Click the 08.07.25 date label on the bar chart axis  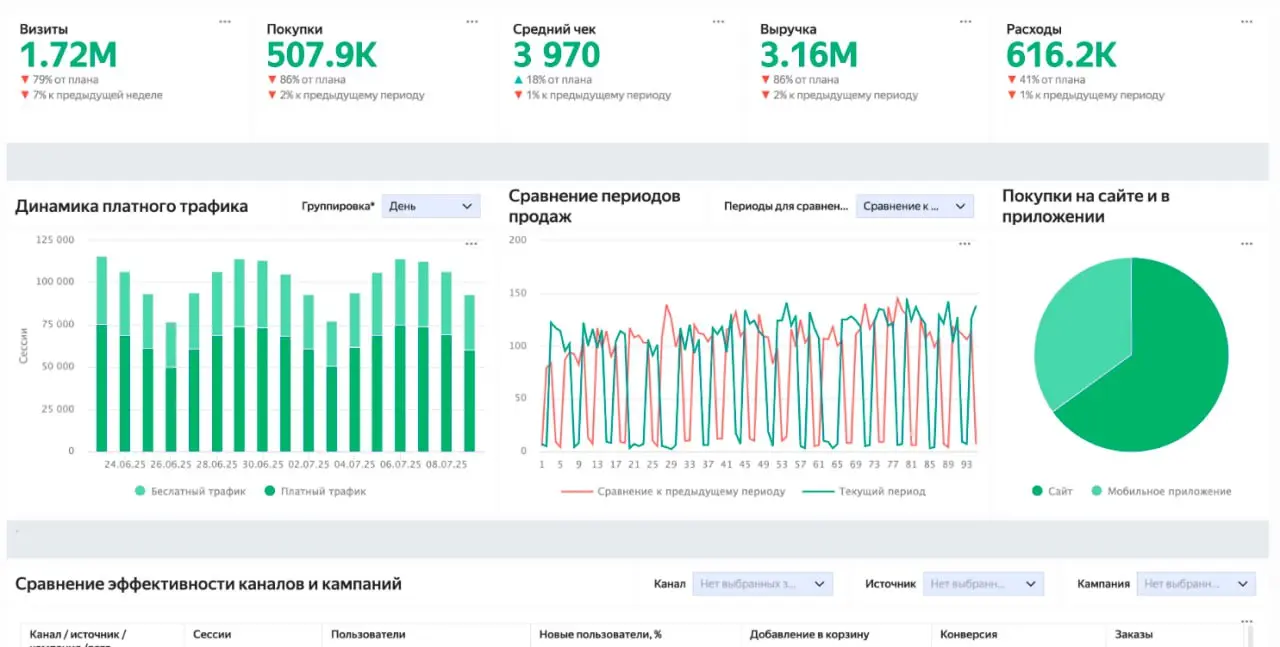tap(447, 464)
